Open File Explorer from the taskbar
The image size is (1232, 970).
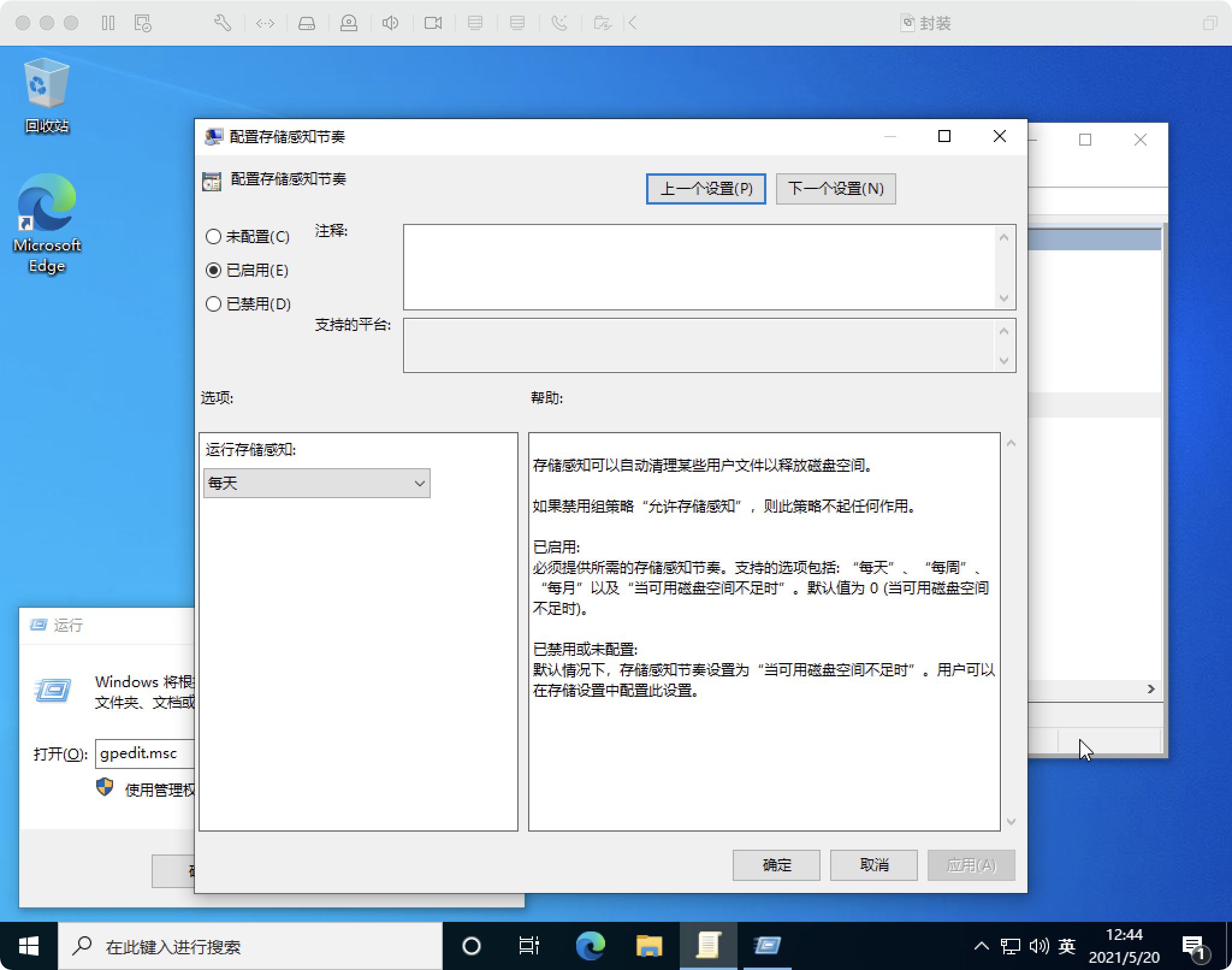click(x=648, y=946)
